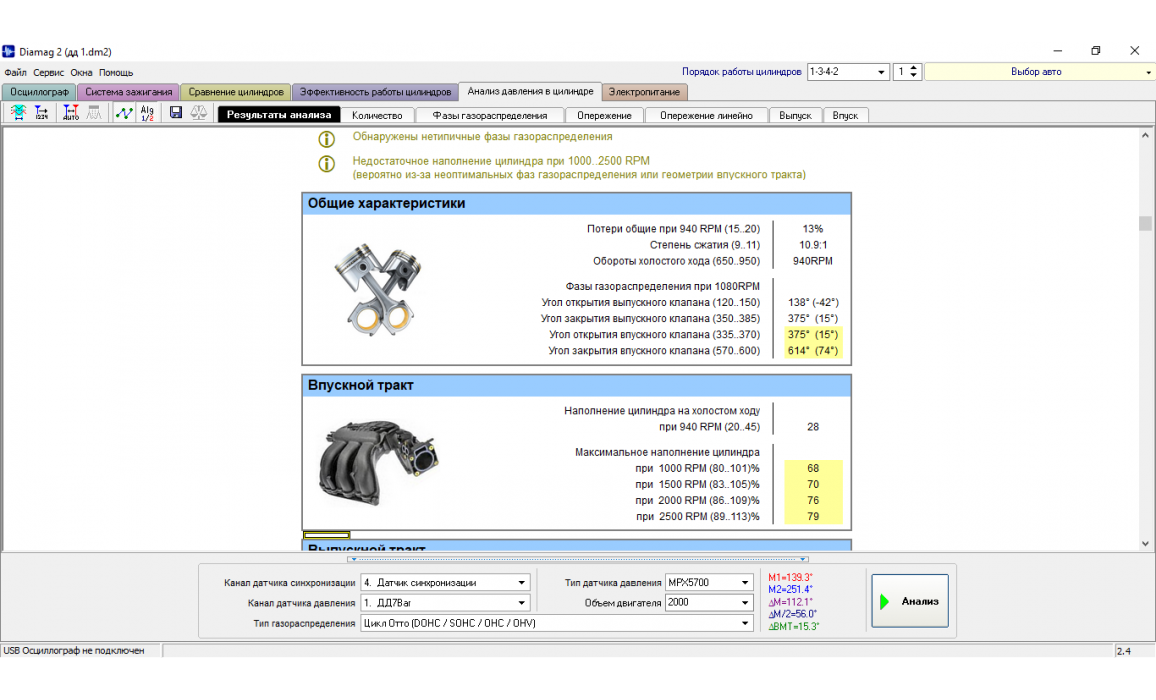The image size is (1156, 700).
Task: Click the AUTO markers toolbar icon
Action: click(71, 114)
